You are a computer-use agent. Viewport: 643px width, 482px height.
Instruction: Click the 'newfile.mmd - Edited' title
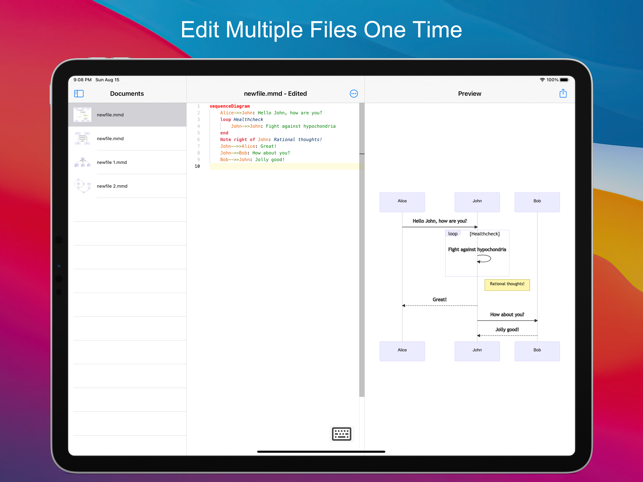coord(275,94)
